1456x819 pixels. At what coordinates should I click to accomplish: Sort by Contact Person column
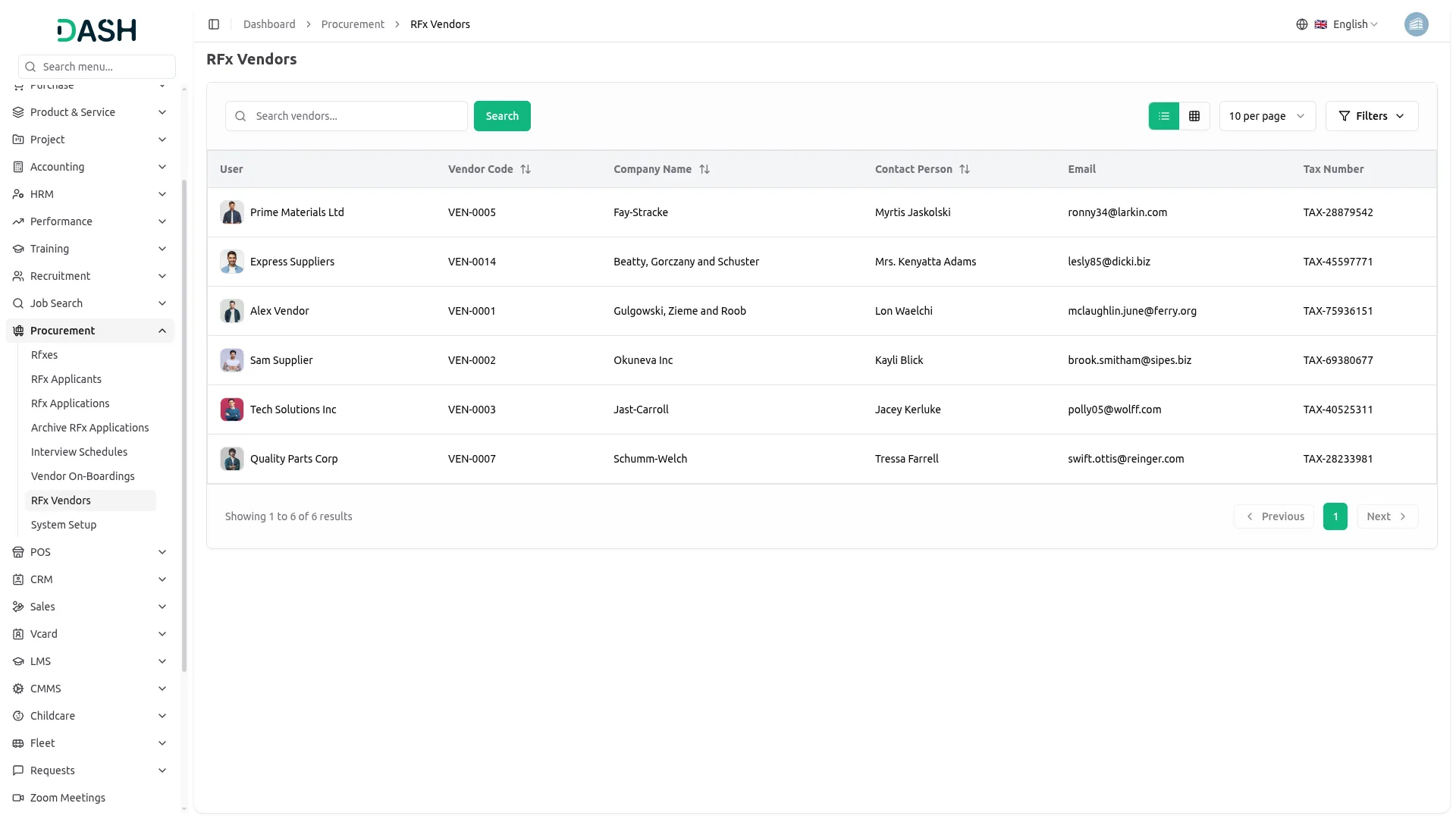[x=965, y=169]
